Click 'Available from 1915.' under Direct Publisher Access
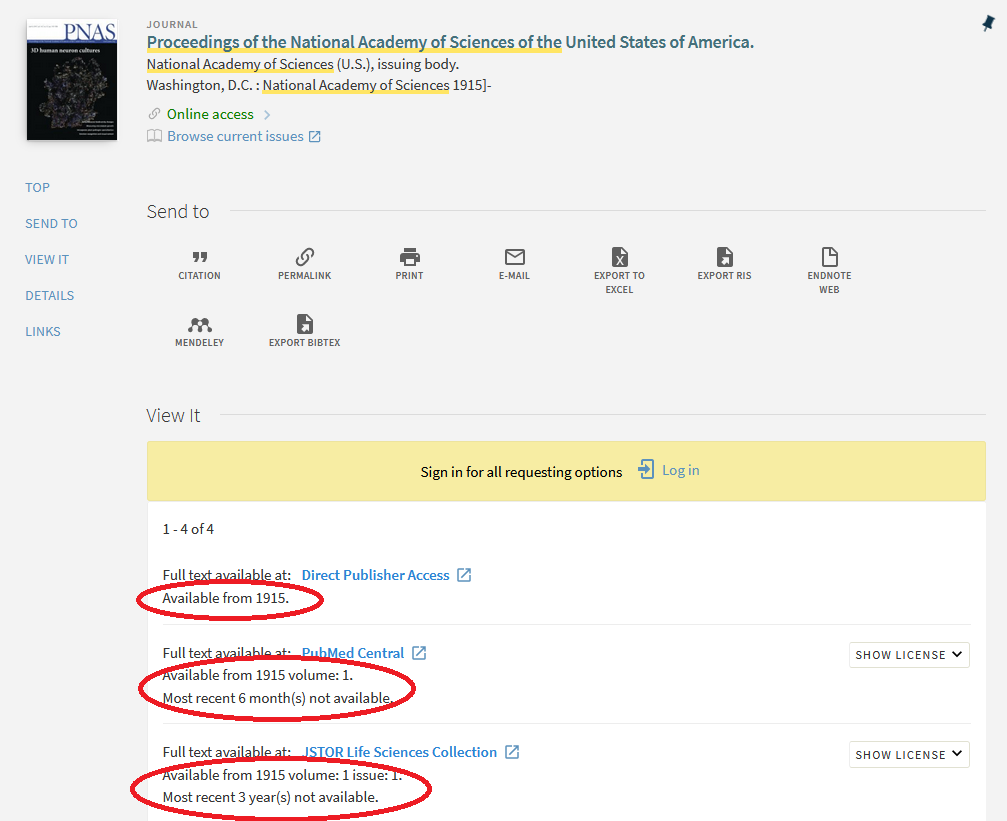1007x821 pixels. (x=225, y=598)
